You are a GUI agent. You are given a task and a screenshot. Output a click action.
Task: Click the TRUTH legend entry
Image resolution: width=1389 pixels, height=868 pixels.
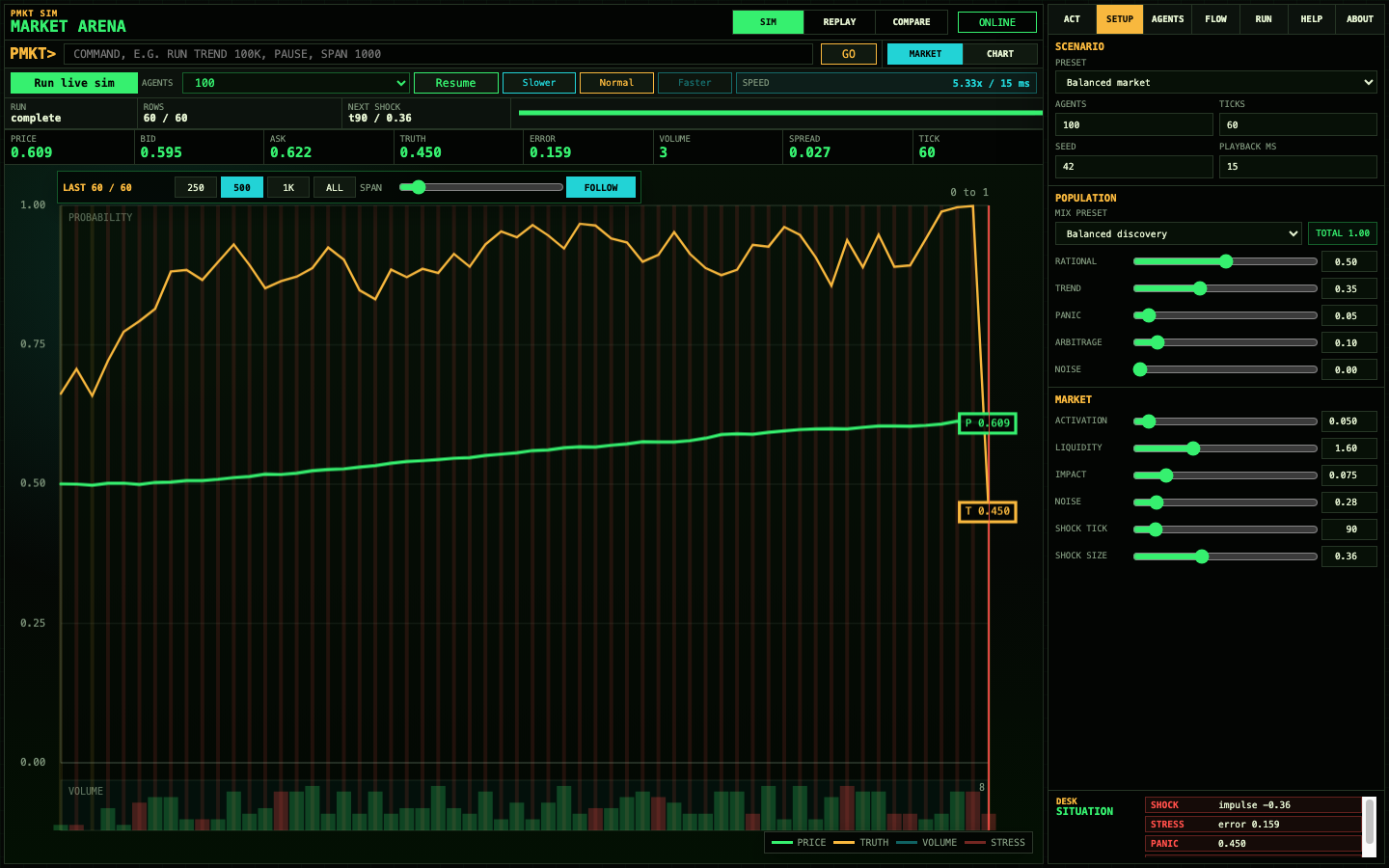tap(861, 843)
